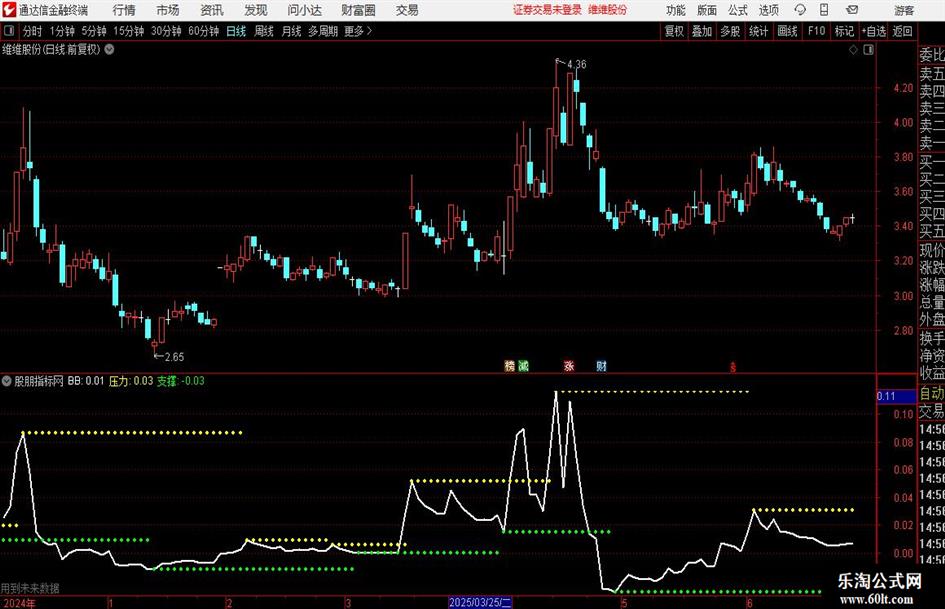Toggle the left sidebar panel icon
The image size is (945, 609).
[8, 31]
